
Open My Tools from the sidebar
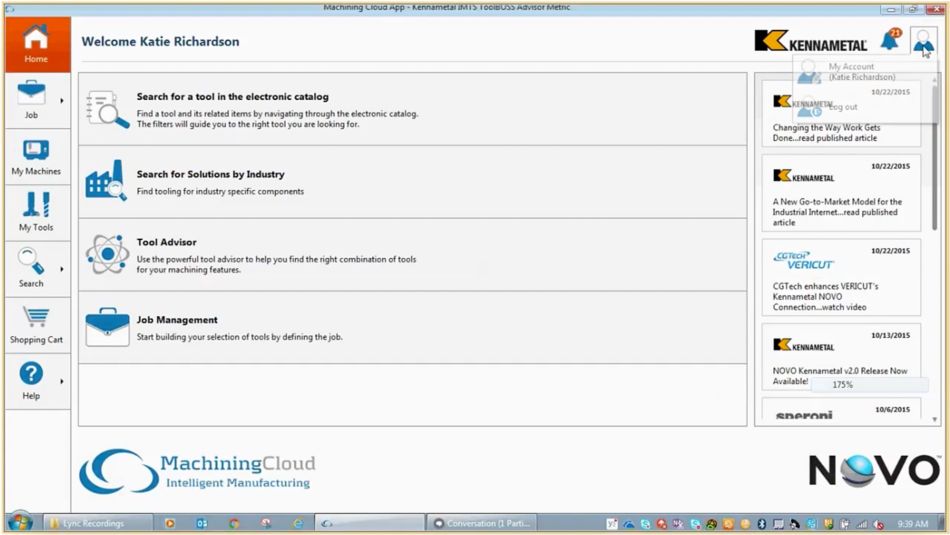(x=36, y=212)
